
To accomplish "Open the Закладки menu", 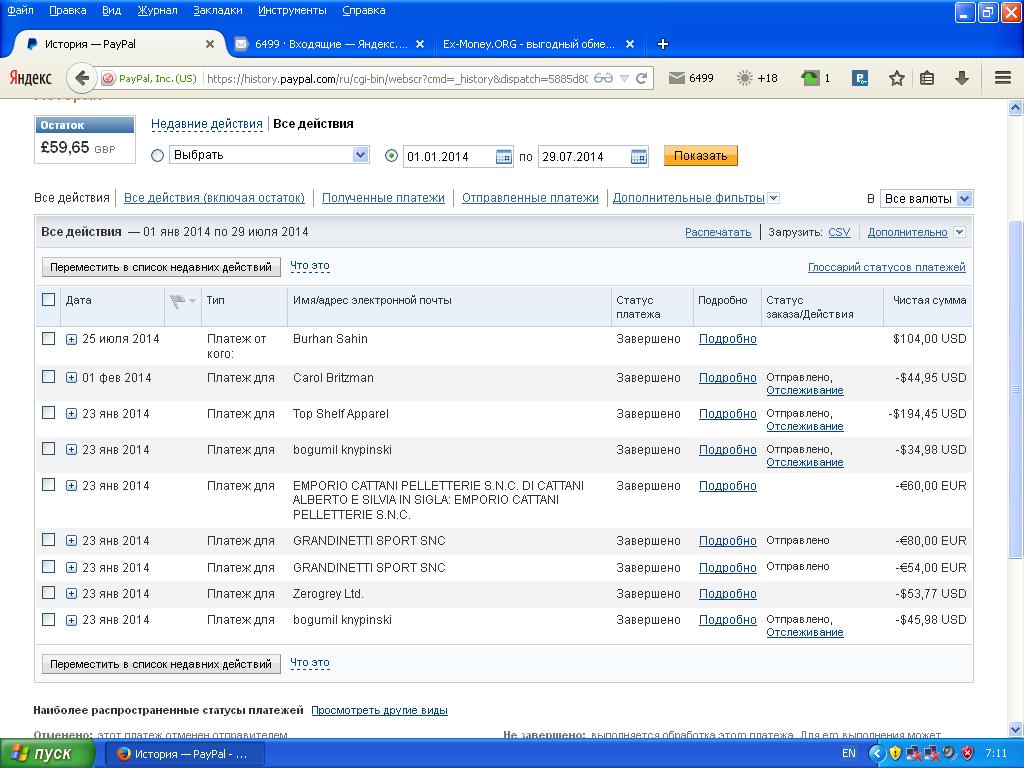I will click(x=217, y=10).
